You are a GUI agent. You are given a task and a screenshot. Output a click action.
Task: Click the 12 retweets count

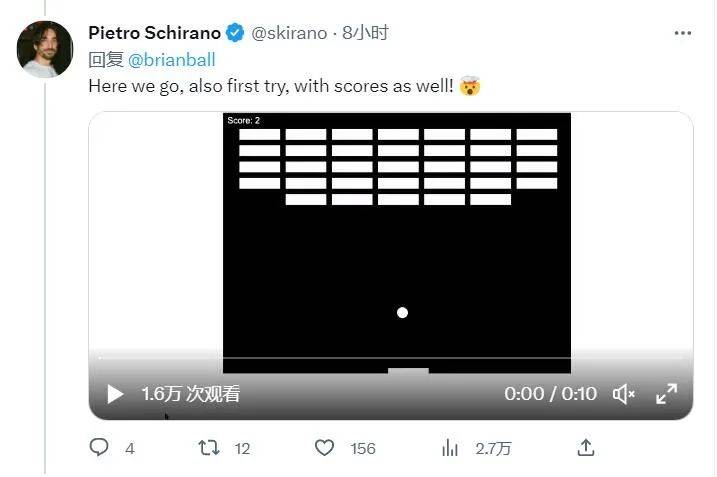[242, 449]
